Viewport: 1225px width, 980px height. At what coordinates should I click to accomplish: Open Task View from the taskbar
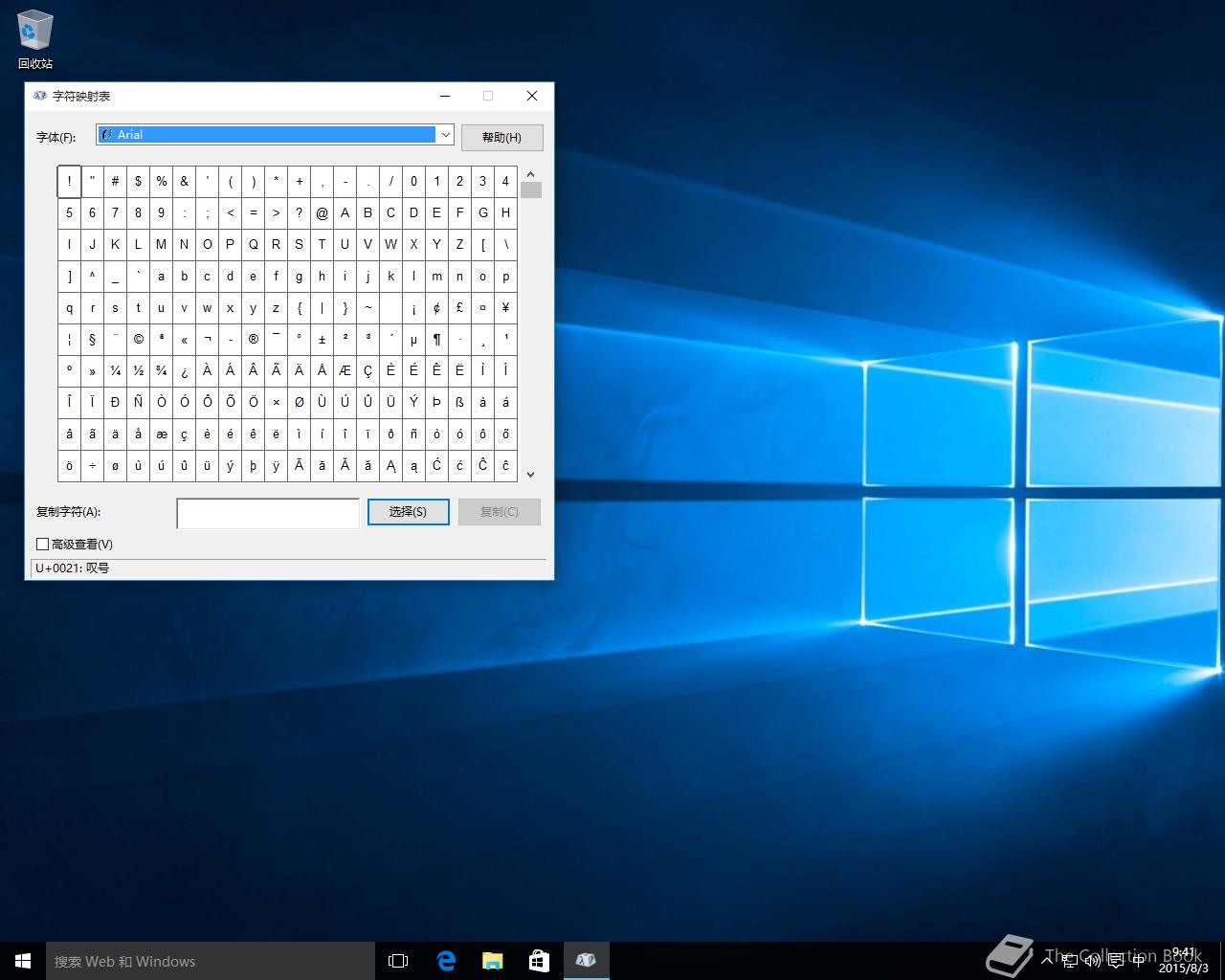398,961
